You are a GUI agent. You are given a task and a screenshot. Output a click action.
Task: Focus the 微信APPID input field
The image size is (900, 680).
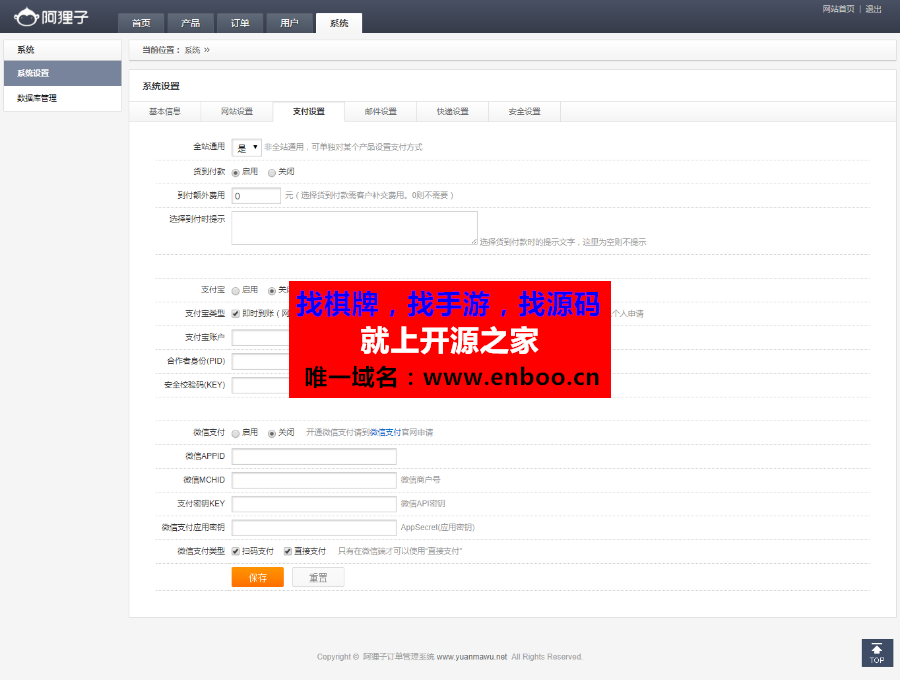click(x=314, y=456)
